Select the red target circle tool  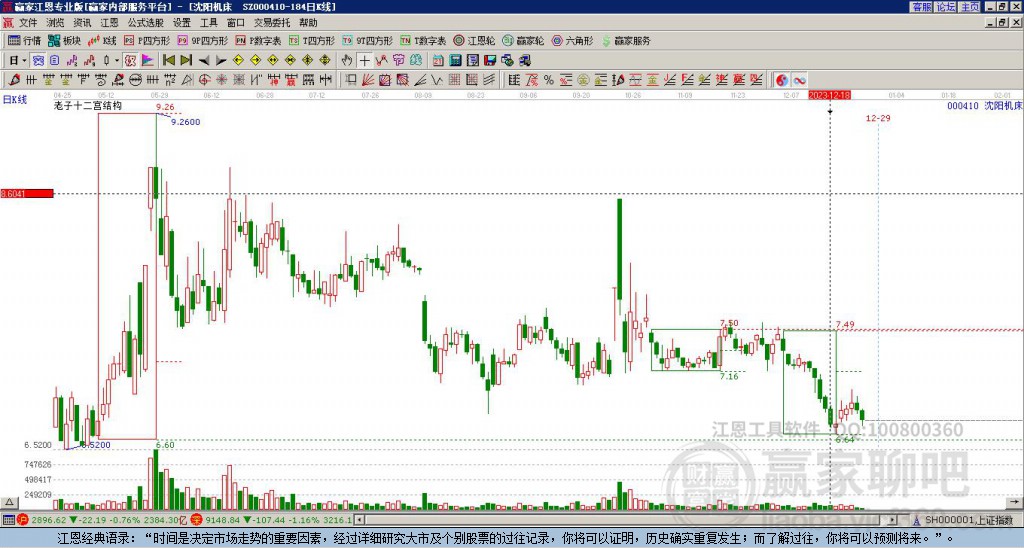(204, 80)
